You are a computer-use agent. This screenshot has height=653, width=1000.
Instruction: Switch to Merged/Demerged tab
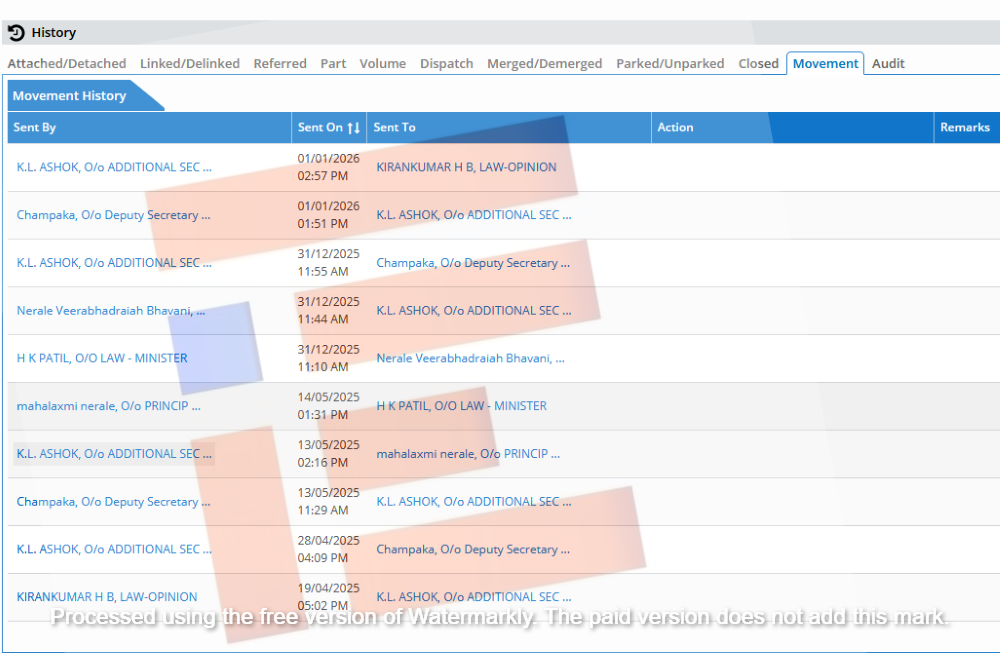[x=544, y=63]
